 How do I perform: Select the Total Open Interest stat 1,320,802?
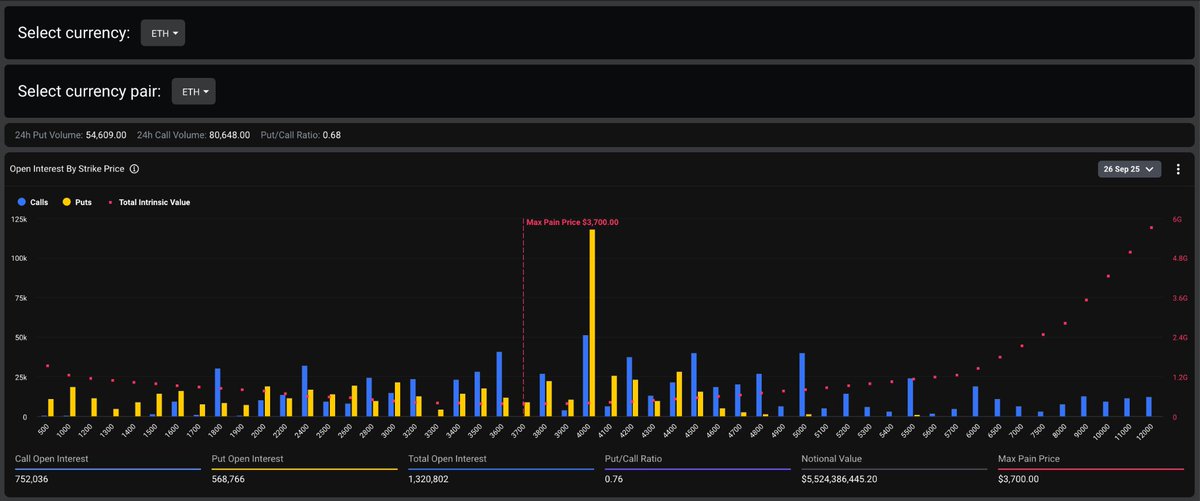[434, 478]
